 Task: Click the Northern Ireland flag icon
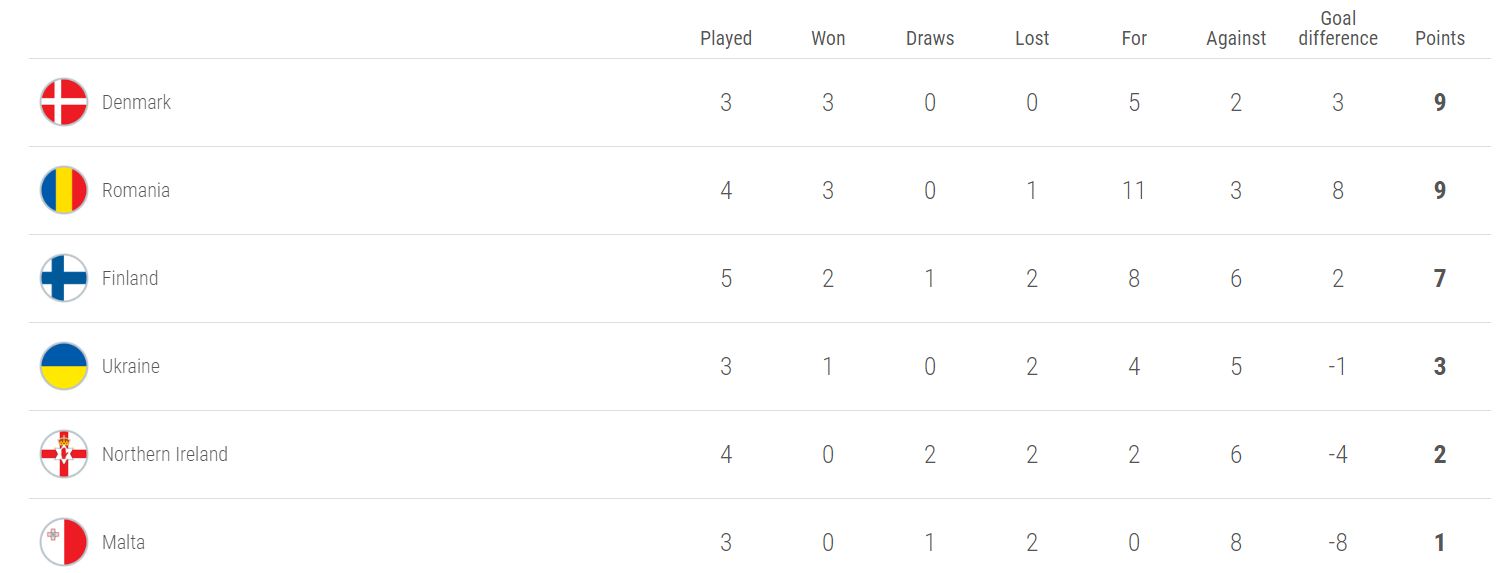click(x=64, y=454)
